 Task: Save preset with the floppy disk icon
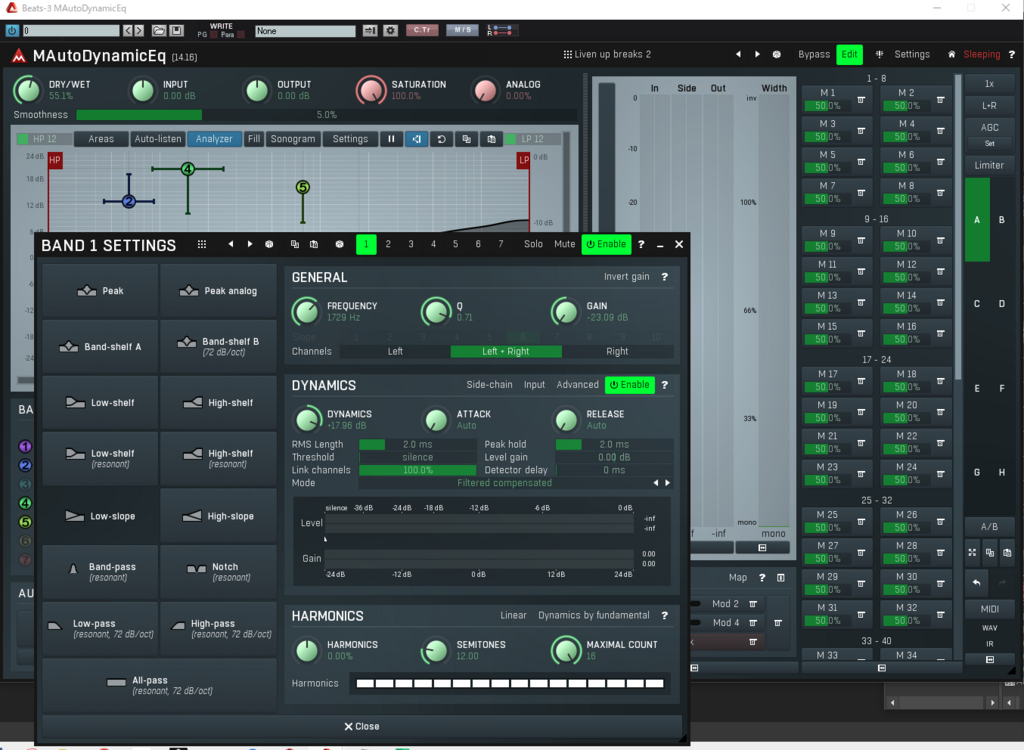click(x=176, y=31)
